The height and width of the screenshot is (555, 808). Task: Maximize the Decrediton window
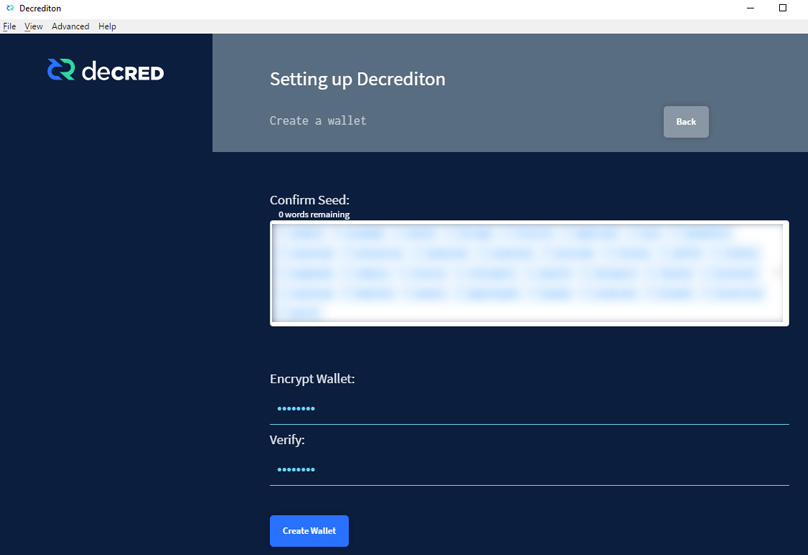point(782,8)
